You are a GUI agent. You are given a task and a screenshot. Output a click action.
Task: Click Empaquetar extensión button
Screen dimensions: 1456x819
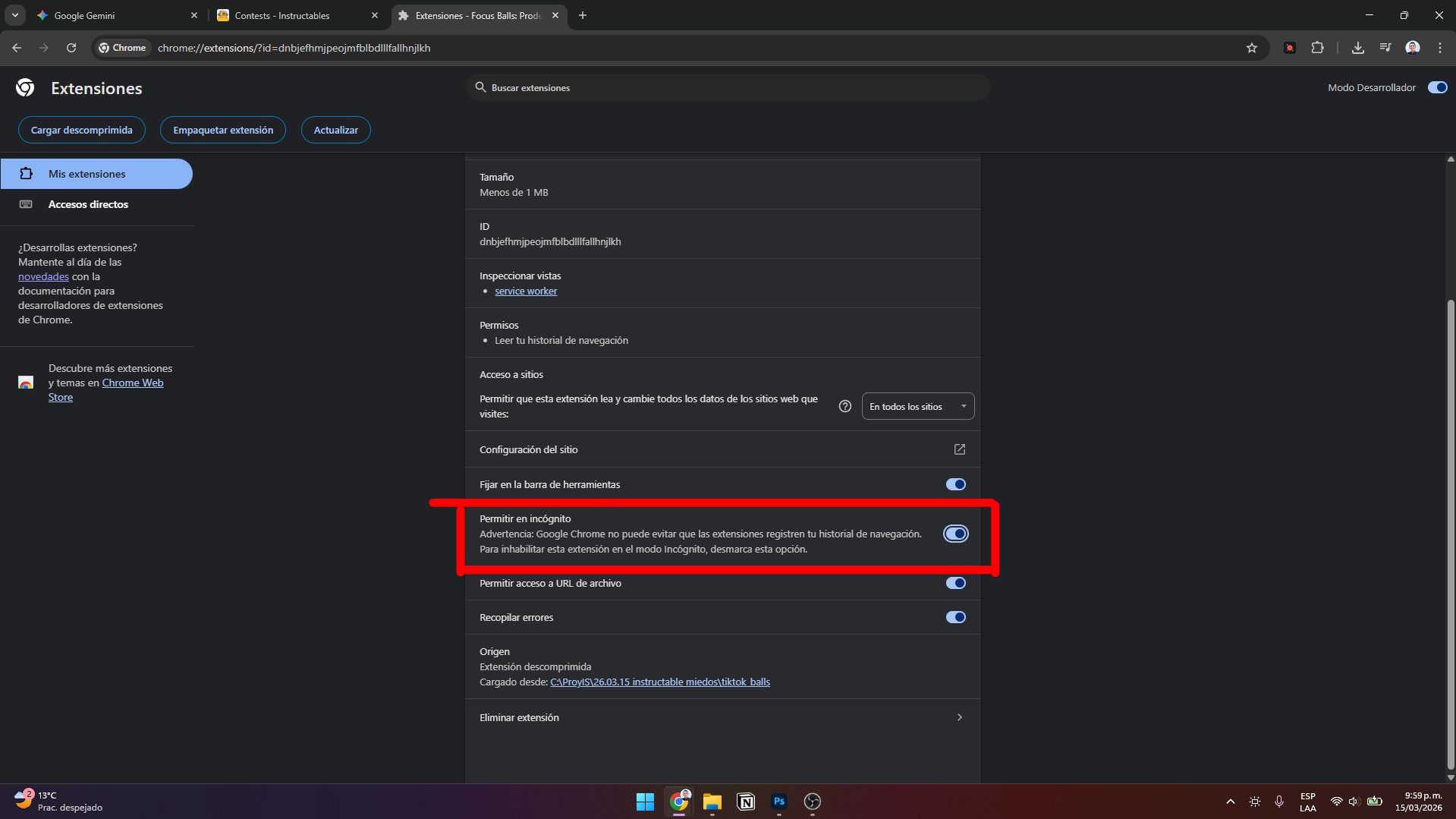223,130
